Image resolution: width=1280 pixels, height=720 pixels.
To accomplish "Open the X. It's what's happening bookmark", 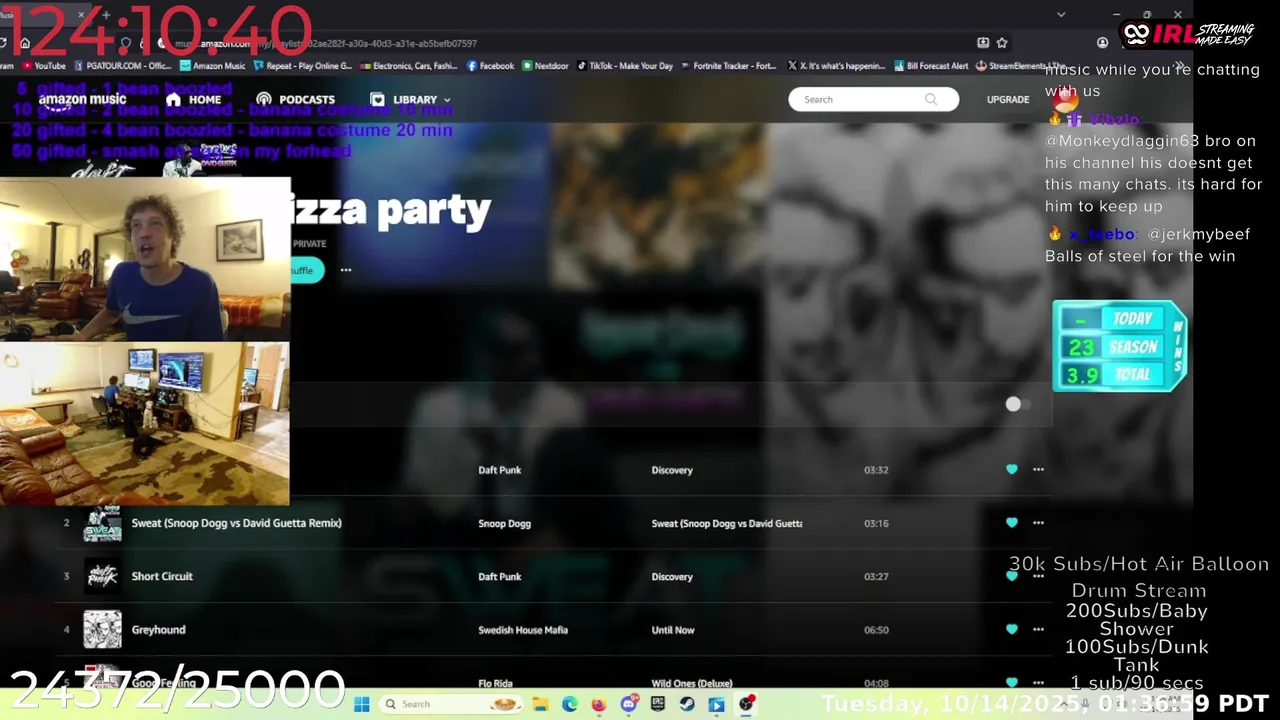I will pos(836,66).
